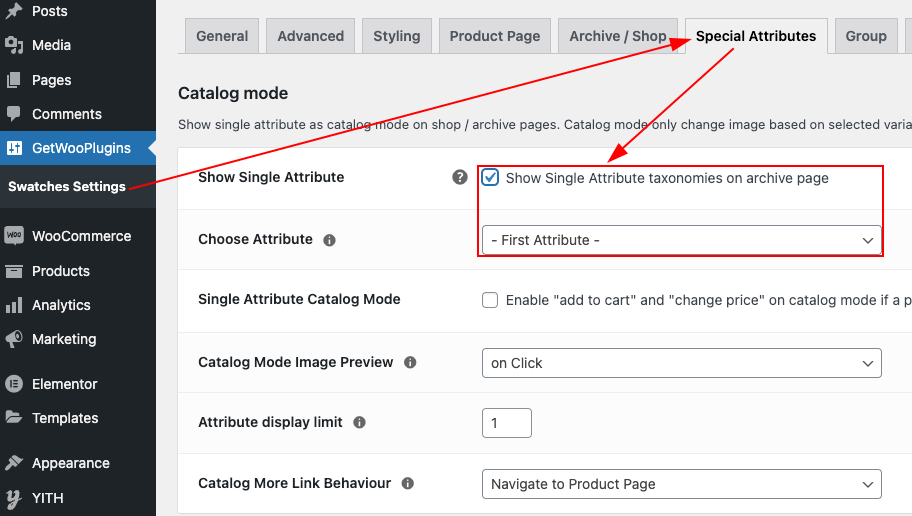Click the GetWooPlugins sliders icon
Image resolution: width=912 pixels, height=516 pixels.
pos(14,148)
